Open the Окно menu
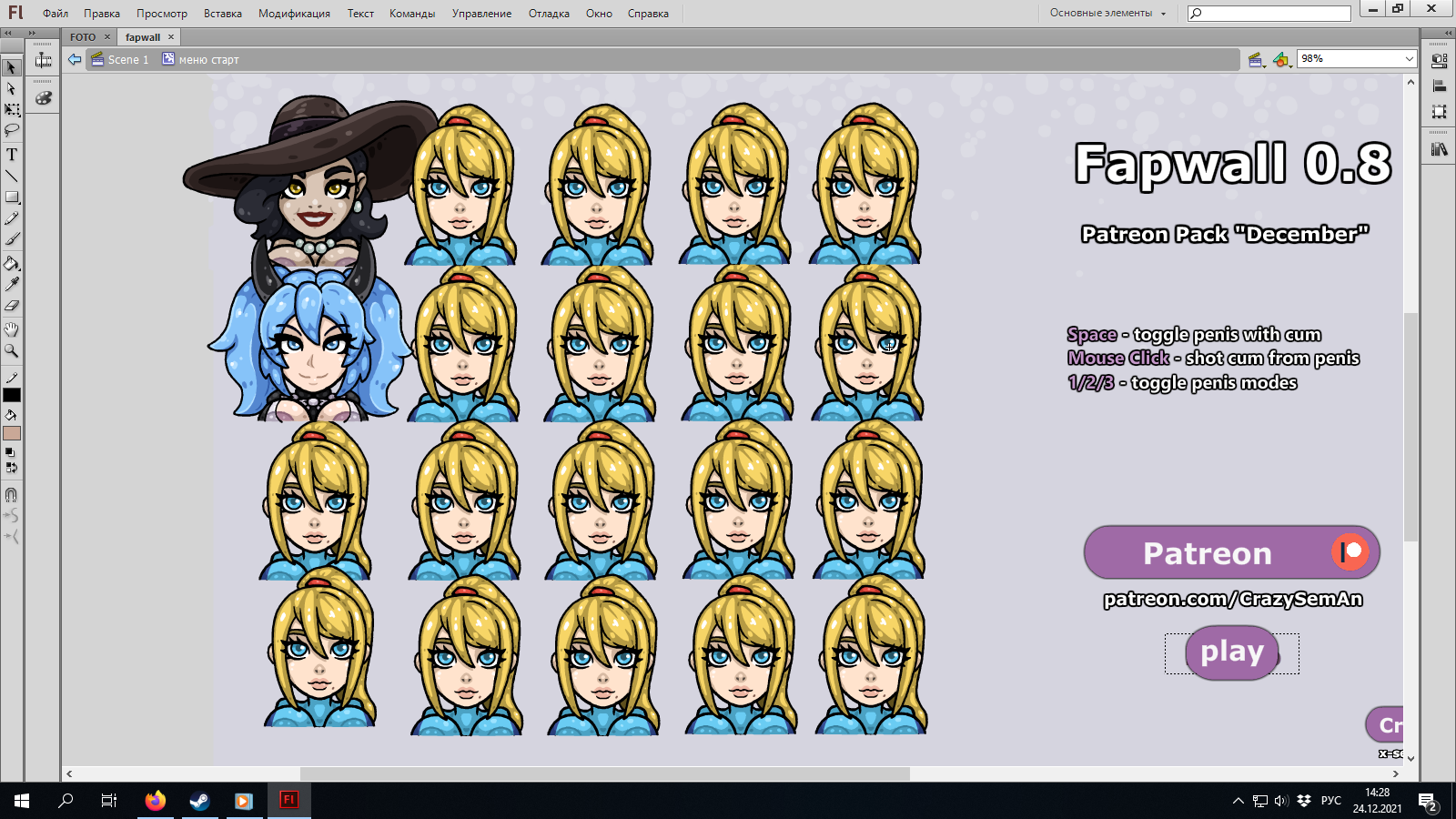Image resolution: width=1456 pixels, height=819 pixels. (x=599, y=14)
